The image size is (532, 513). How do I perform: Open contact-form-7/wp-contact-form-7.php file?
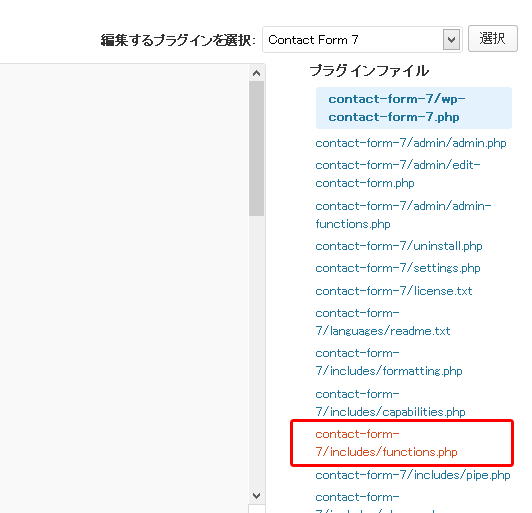pyautogui.click(x=397, y=108)
